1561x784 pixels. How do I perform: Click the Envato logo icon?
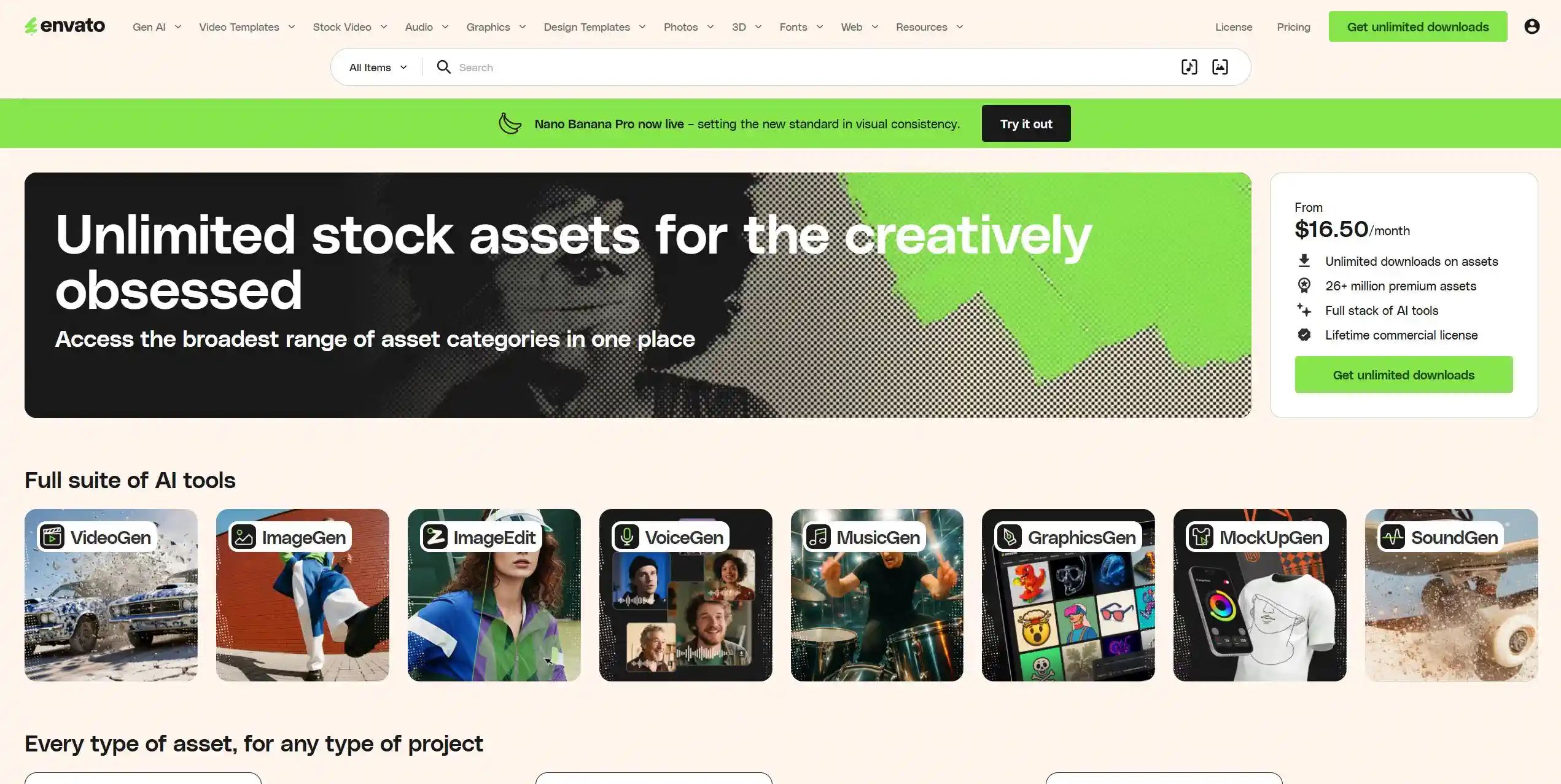[31, 26]
